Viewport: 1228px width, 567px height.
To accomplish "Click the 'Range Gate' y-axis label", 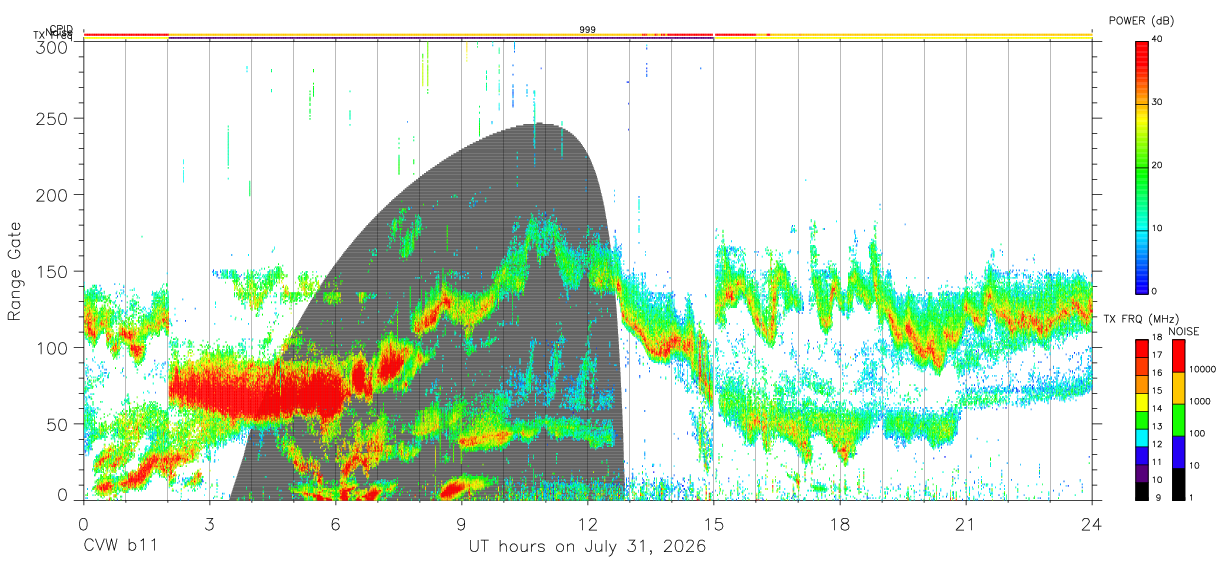I will (15, 273).
